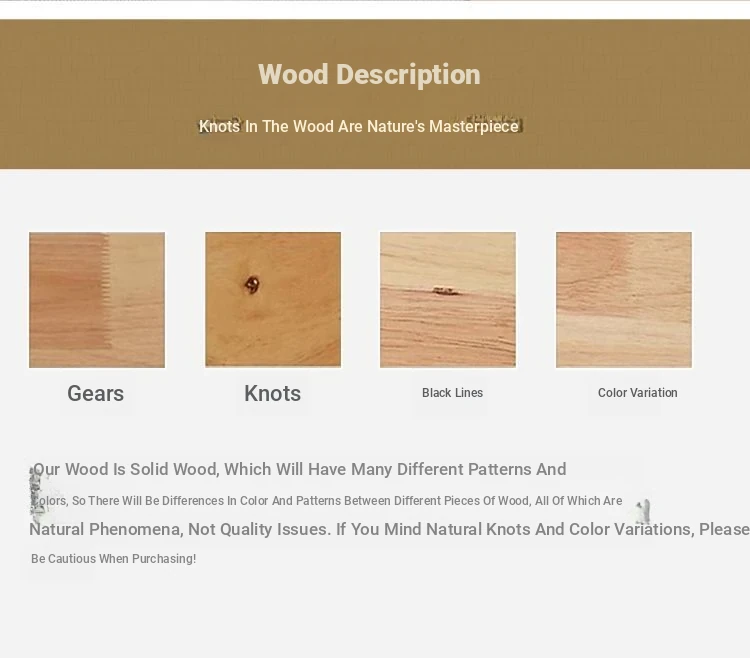Click the "Wood Description" heading

click(369, 74)
